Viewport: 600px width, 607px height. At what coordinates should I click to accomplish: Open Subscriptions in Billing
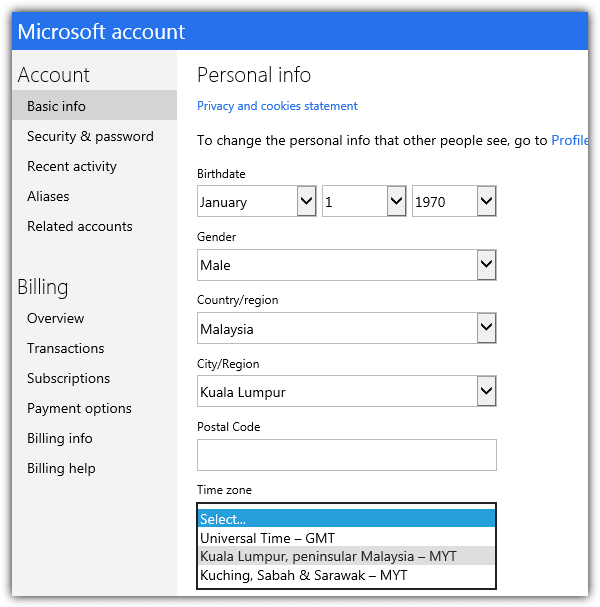click(68, 378)
